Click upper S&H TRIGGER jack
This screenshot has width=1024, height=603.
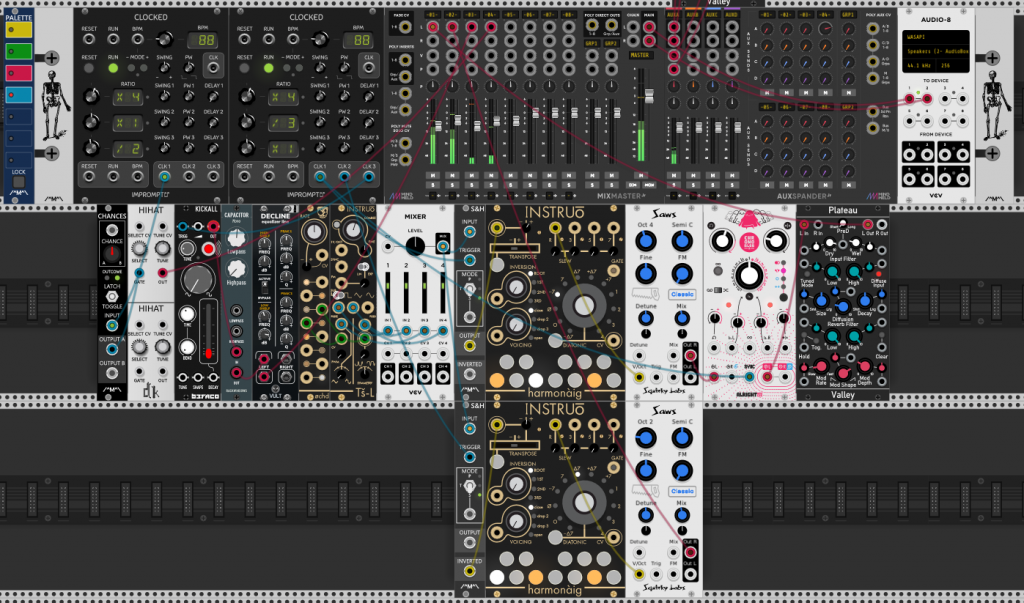pos(469,261)
